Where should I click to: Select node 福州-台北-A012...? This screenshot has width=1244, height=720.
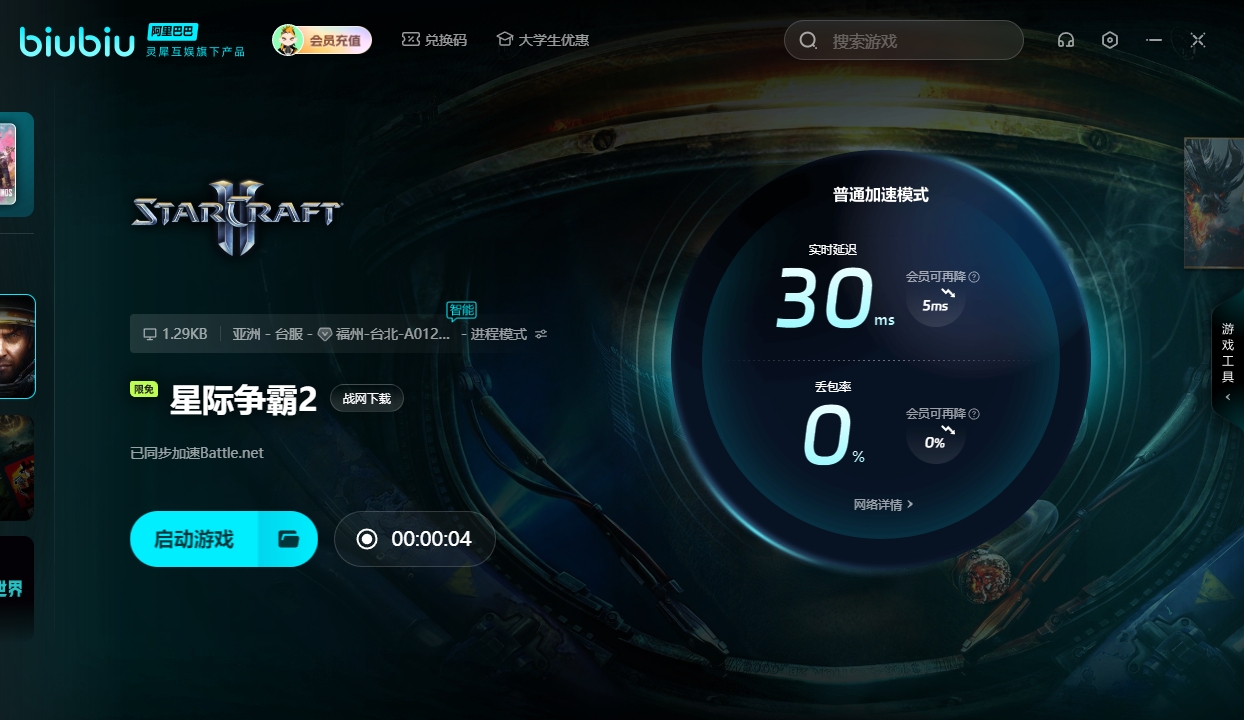coord(385,334)
